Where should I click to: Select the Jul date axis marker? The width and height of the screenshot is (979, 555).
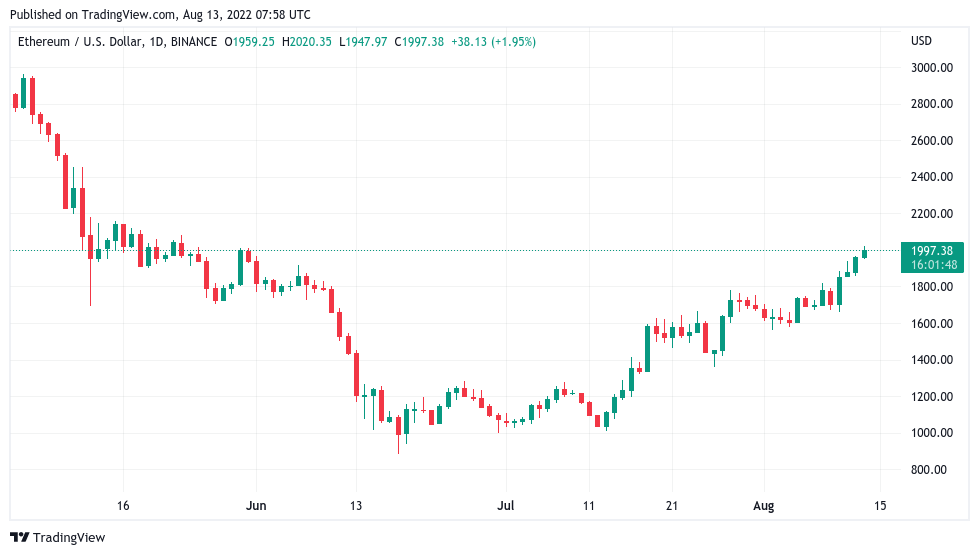tap(506, 506)
